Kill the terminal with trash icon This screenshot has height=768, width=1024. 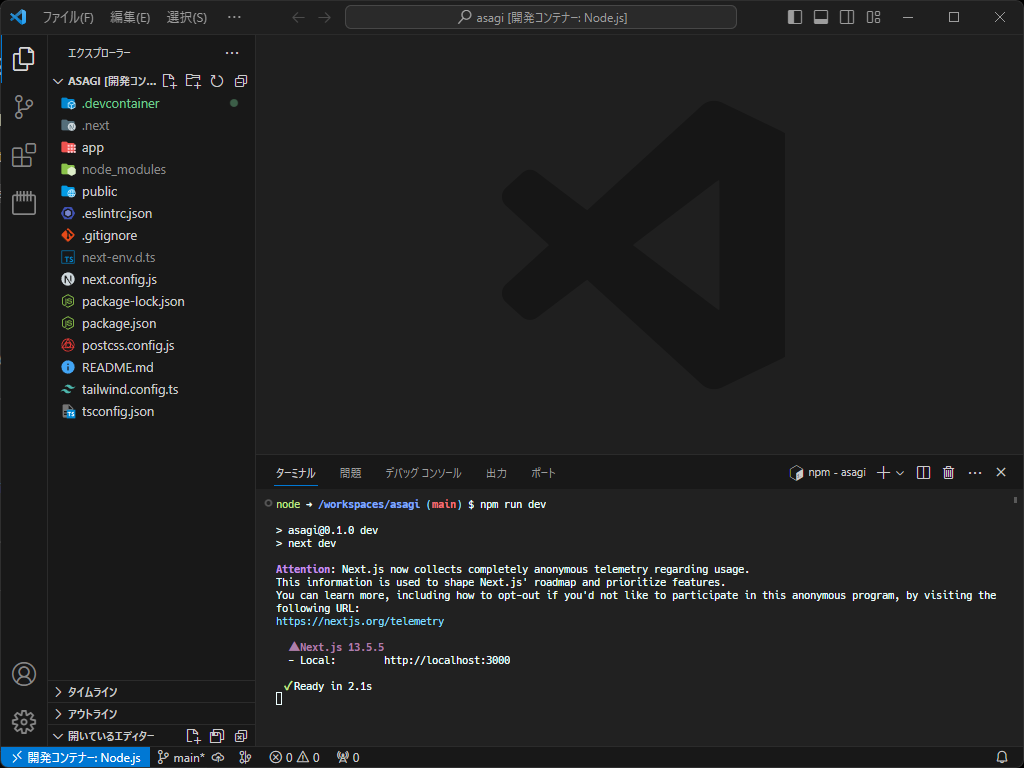949,473
